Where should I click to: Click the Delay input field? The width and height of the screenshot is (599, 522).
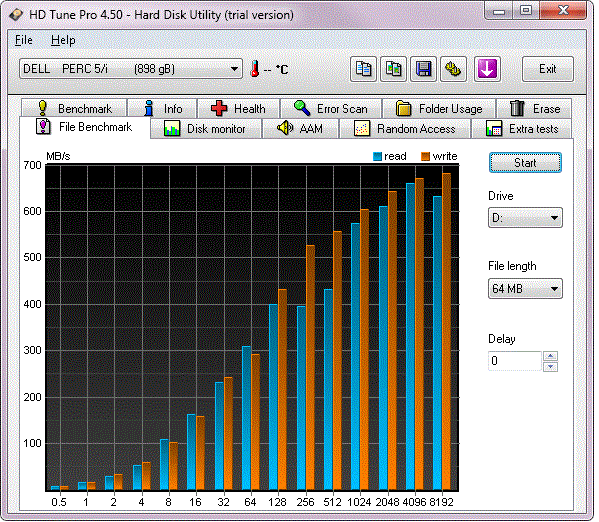point(515,361)
